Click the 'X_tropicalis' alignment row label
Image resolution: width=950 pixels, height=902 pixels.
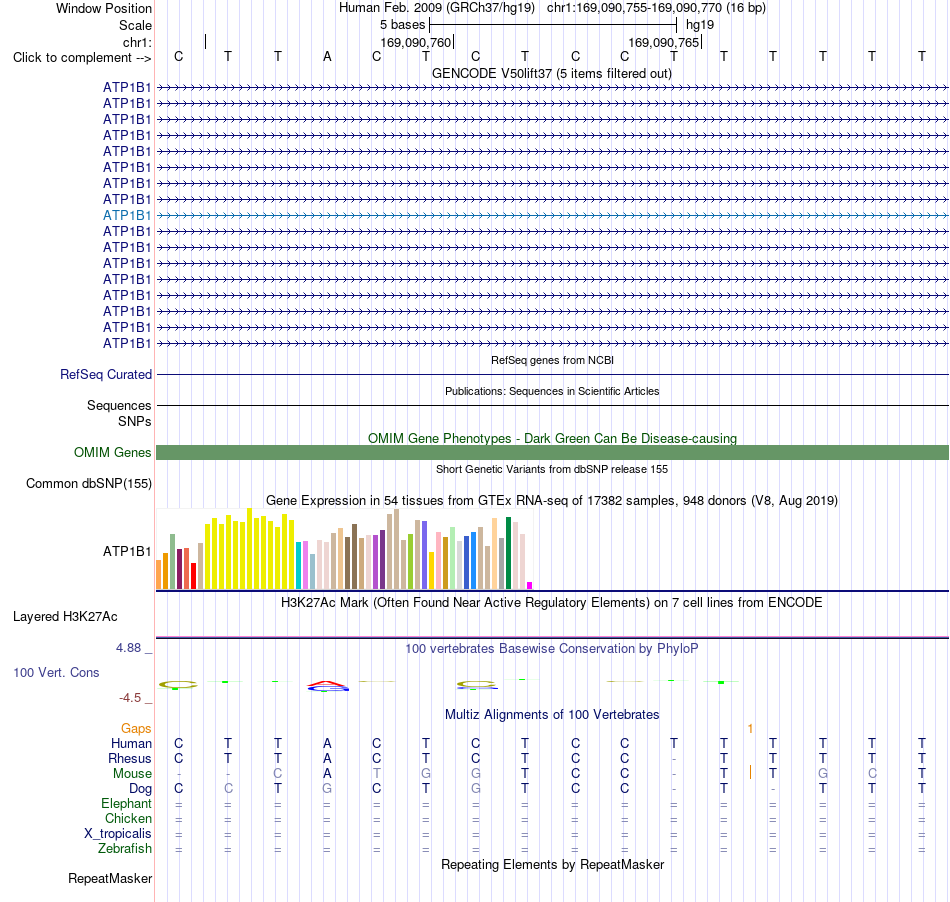[x=118, y=834]
